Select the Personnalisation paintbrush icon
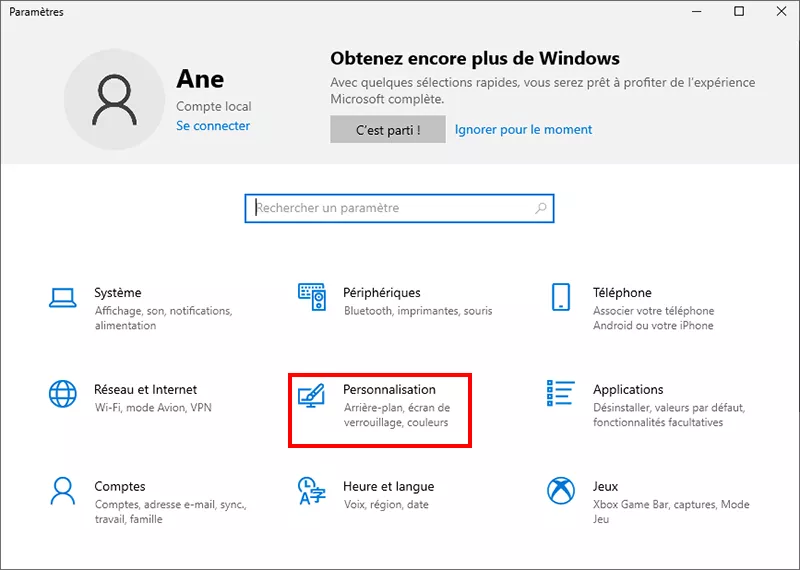The width and height of the screenshot is (800, 570). (312, 394)
